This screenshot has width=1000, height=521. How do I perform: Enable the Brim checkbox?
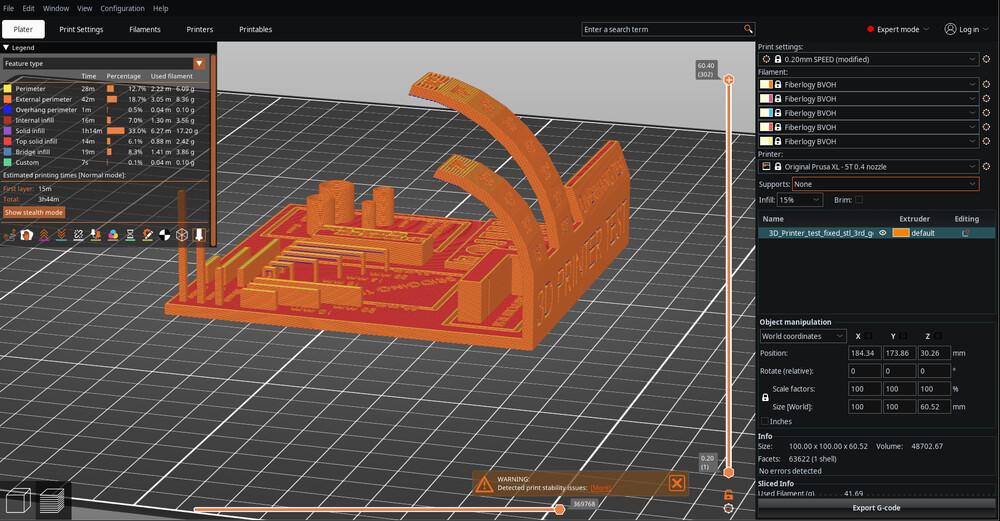tap(859, 200)
